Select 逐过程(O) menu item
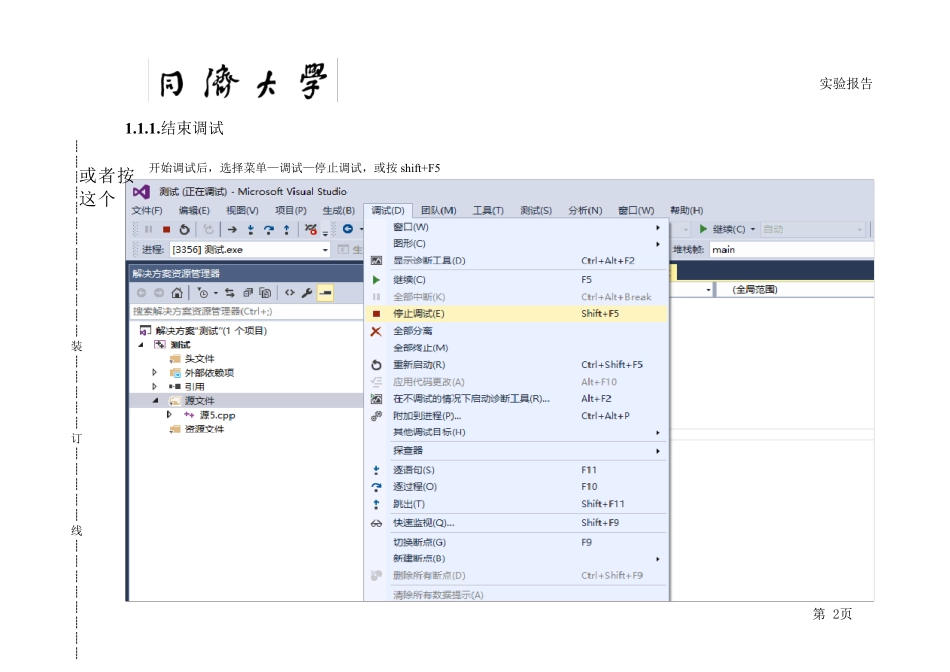This screenshot has height=672, width=950. 516,487
